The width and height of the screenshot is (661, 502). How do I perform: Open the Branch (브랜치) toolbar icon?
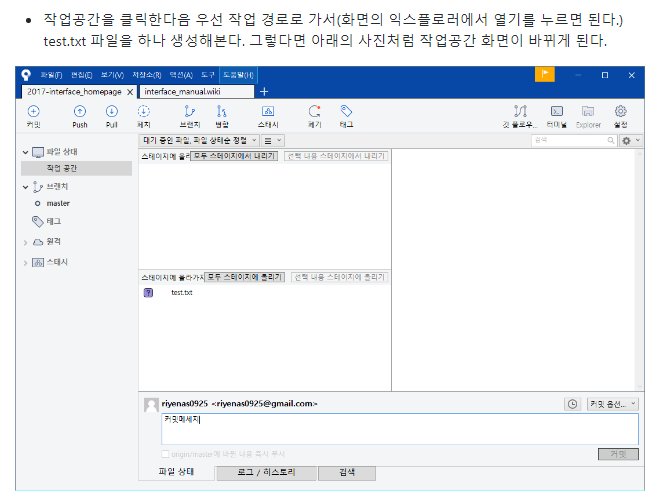190,112
